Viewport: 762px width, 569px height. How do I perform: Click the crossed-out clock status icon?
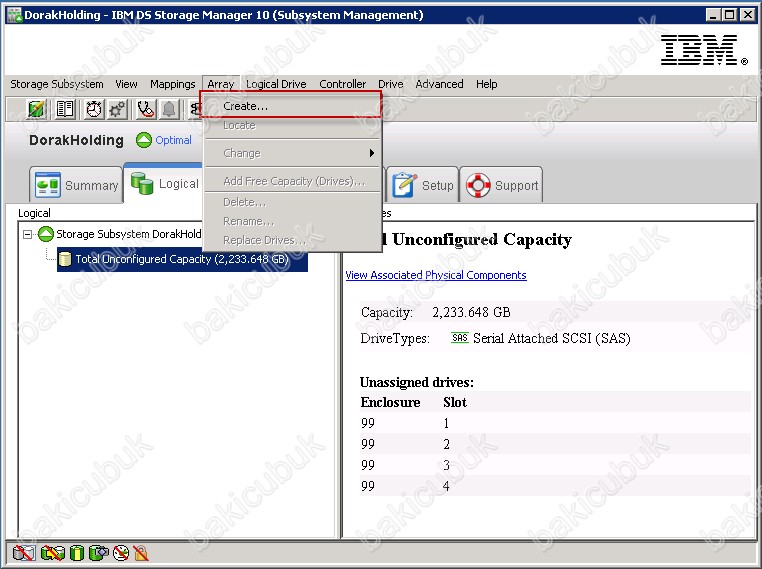(x=121, y=552)
